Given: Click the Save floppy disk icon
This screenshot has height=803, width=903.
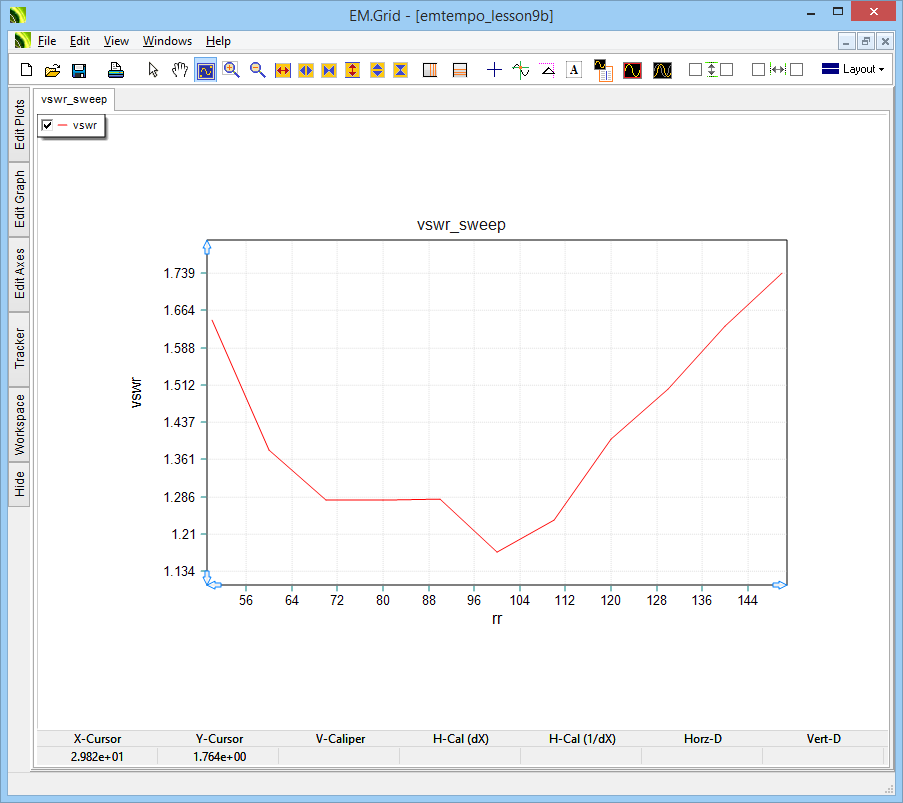Looking at the screenshot, I should tap(79, 70).
